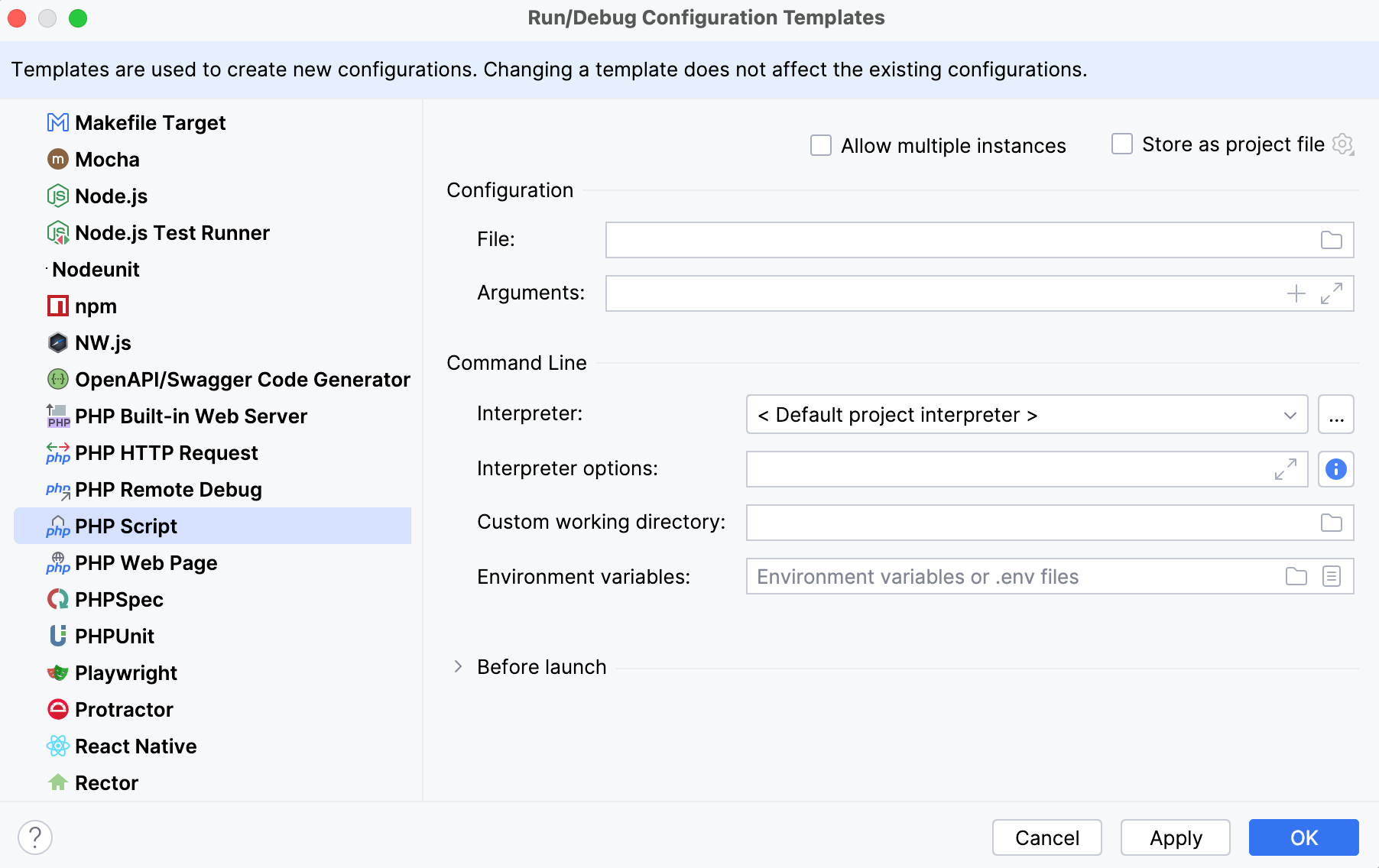Click OK to confirm changes
The height and width of the screenshot is (868, 1379).
(1303, 837)
